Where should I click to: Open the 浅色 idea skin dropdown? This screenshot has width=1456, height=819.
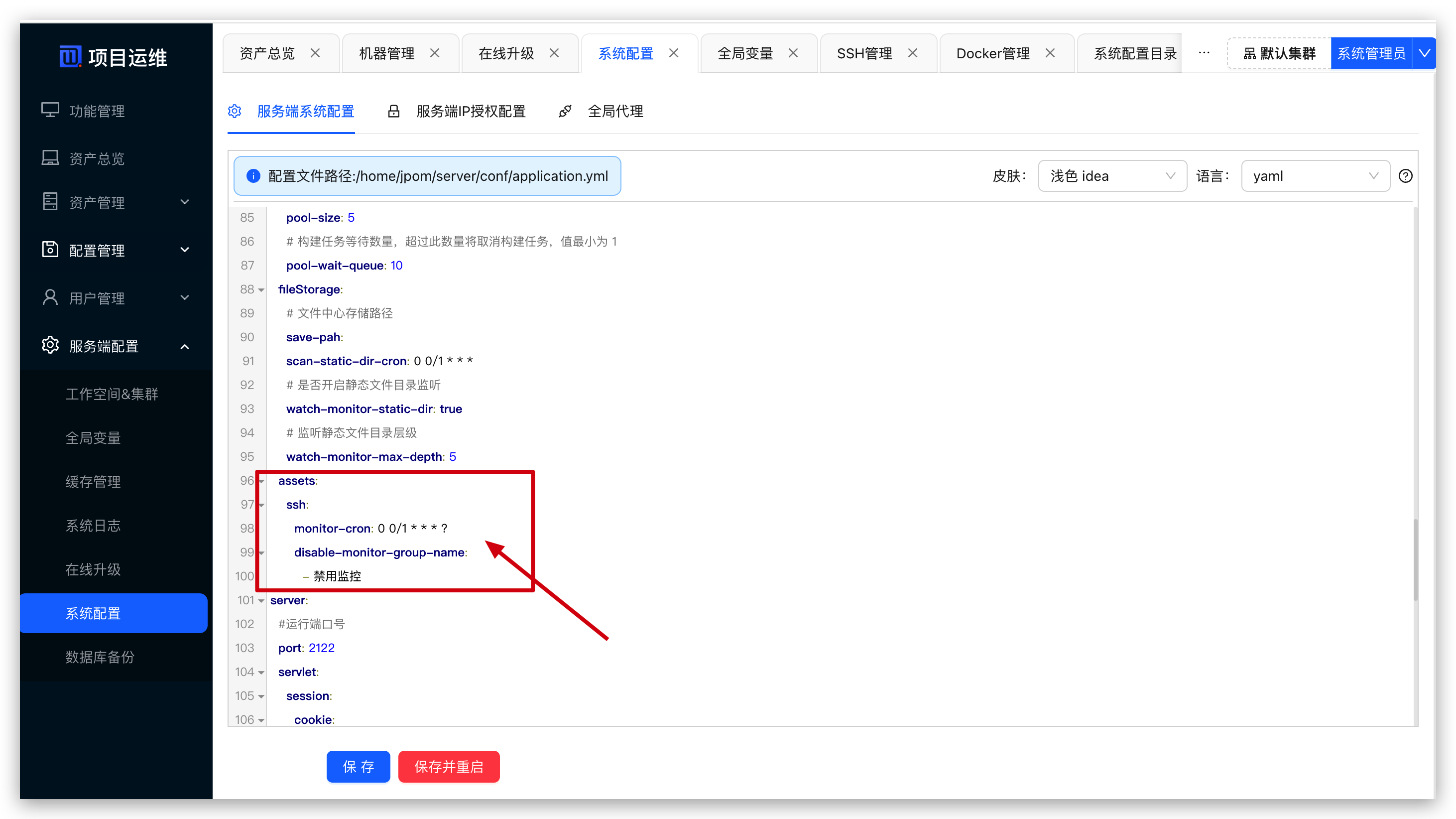(1112, 175)
